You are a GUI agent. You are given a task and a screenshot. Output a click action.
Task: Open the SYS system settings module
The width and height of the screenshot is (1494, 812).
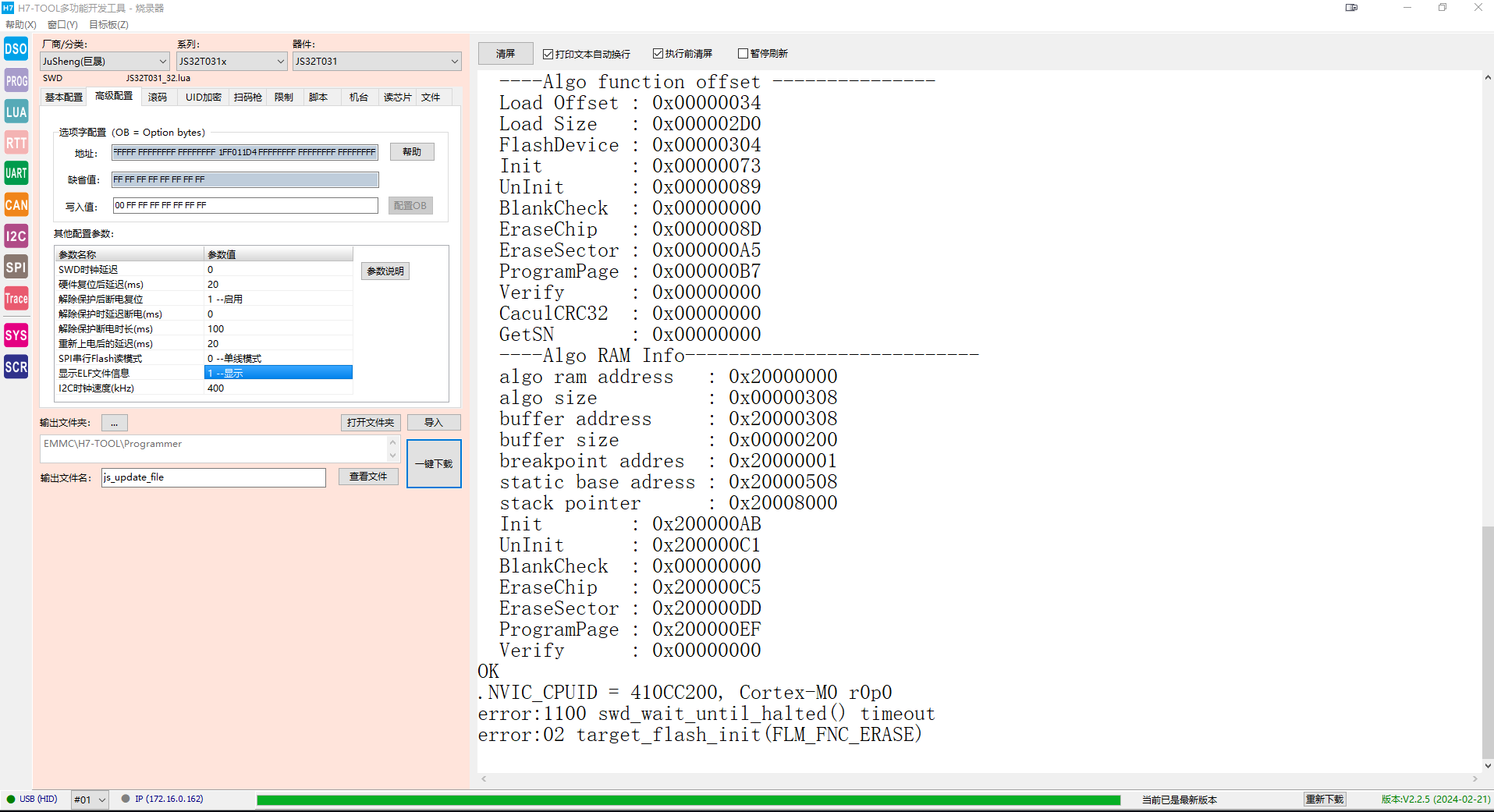pyautogui.click(x=16, y=335)
